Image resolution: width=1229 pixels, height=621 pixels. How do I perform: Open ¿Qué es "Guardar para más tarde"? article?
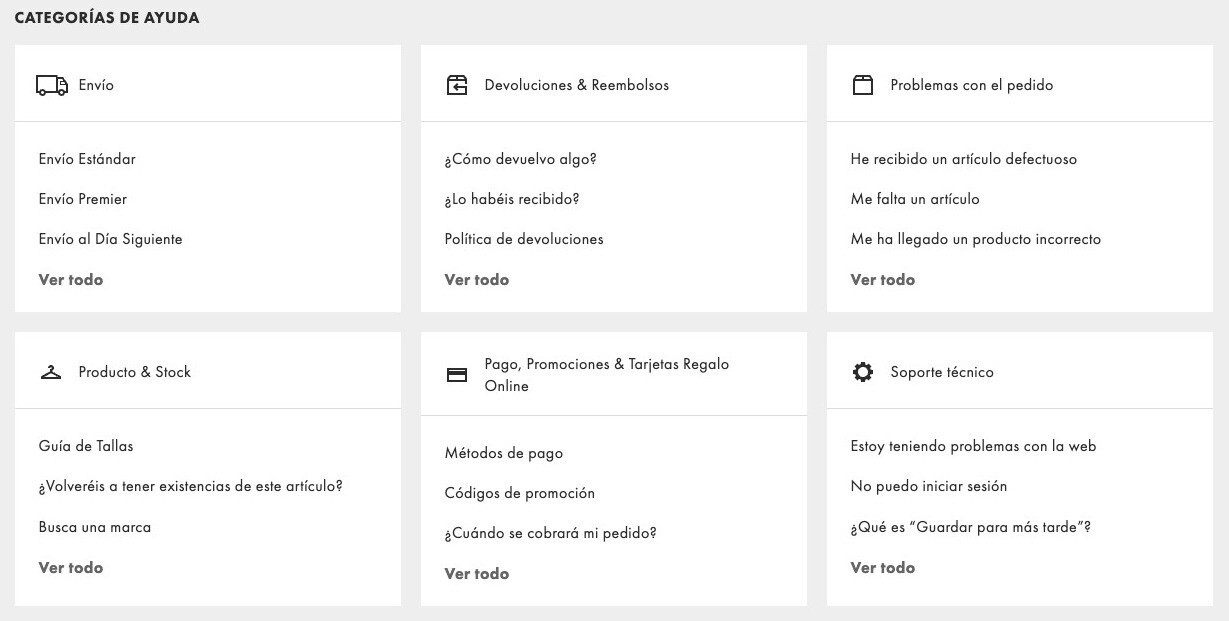pos(971,527)
